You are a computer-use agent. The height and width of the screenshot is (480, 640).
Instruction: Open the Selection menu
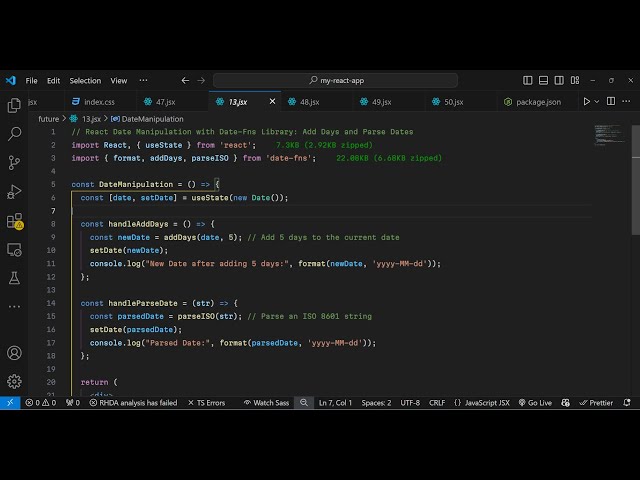pos(85,80)
